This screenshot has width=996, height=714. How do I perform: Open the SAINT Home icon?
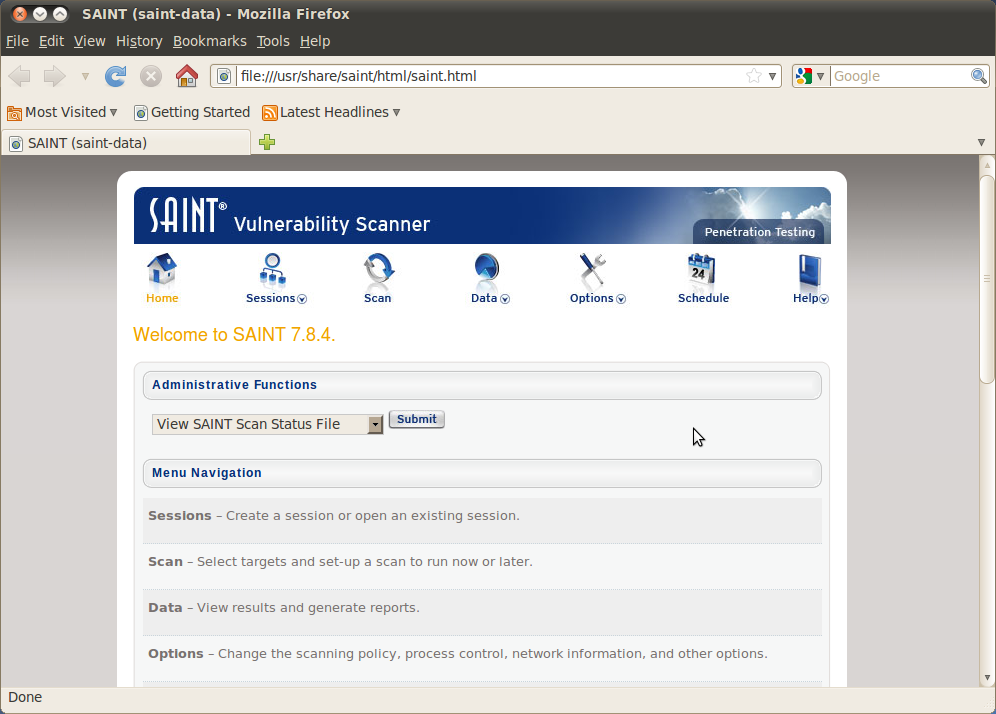[x=162, y=269]
